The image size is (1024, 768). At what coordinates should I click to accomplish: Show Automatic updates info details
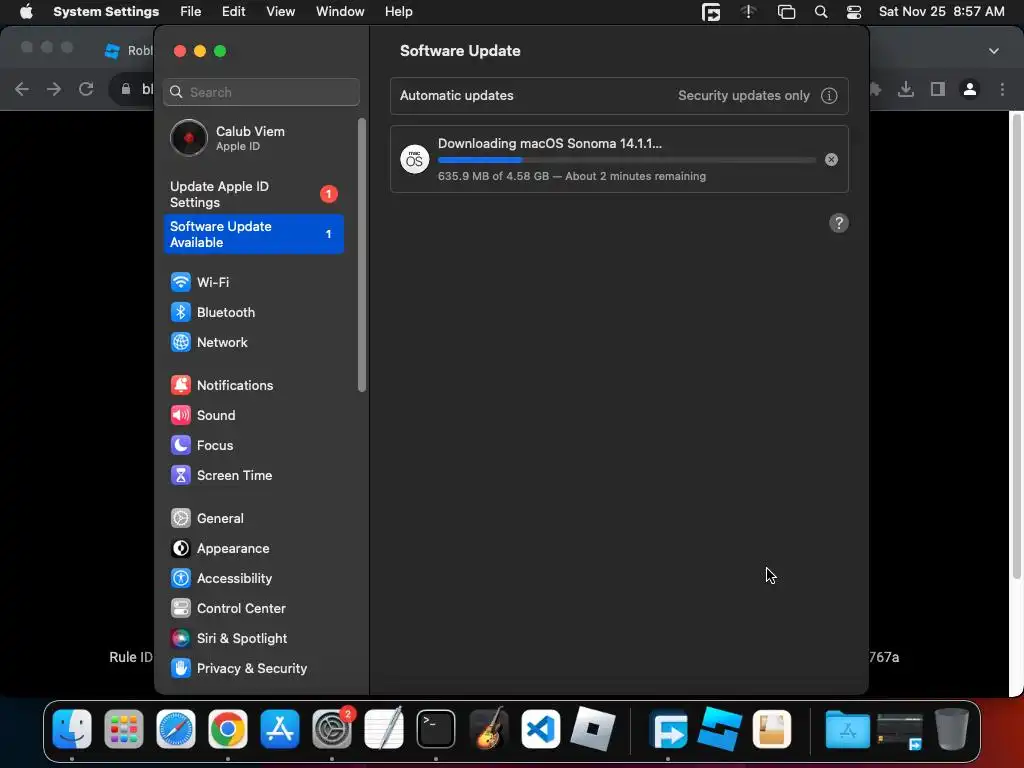(829, 96)
